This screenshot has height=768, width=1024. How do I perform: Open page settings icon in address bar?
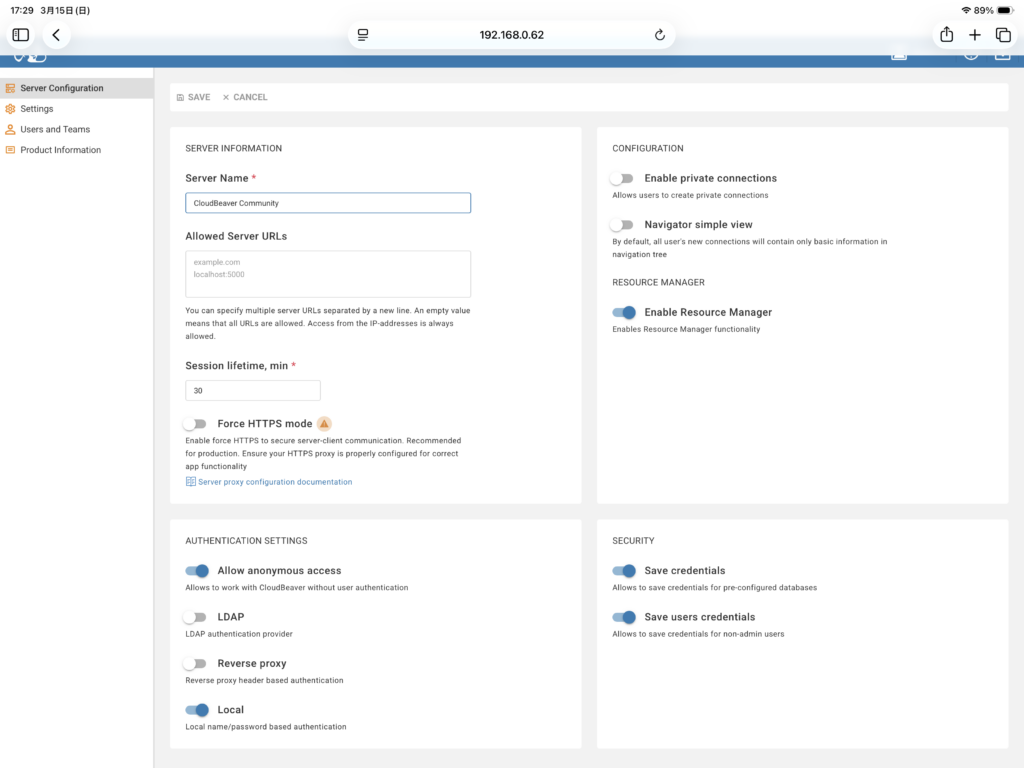(x=363, y=35)
